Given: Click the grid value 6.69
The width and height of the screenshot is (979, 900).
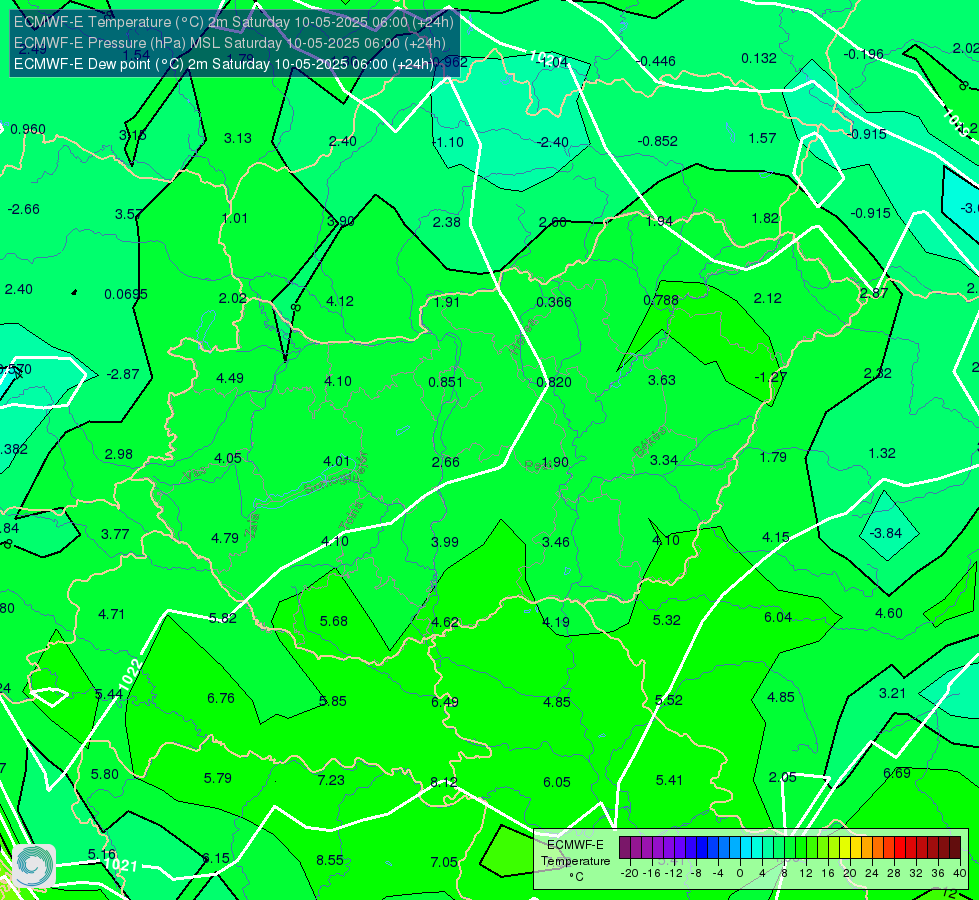Looking at the screenshot, I should 897,773.
